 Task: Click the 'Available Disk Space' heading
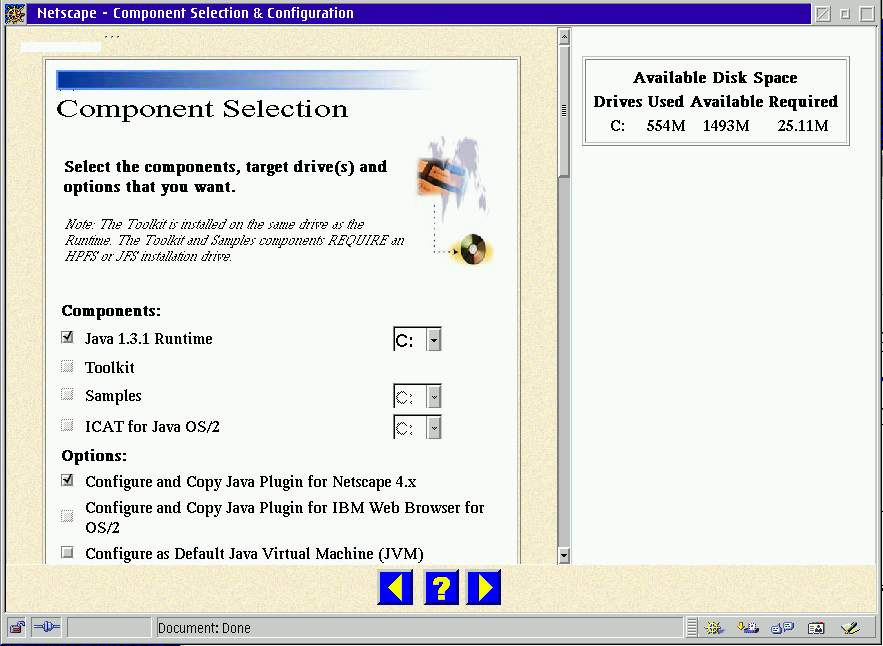[x=715, y=78]
